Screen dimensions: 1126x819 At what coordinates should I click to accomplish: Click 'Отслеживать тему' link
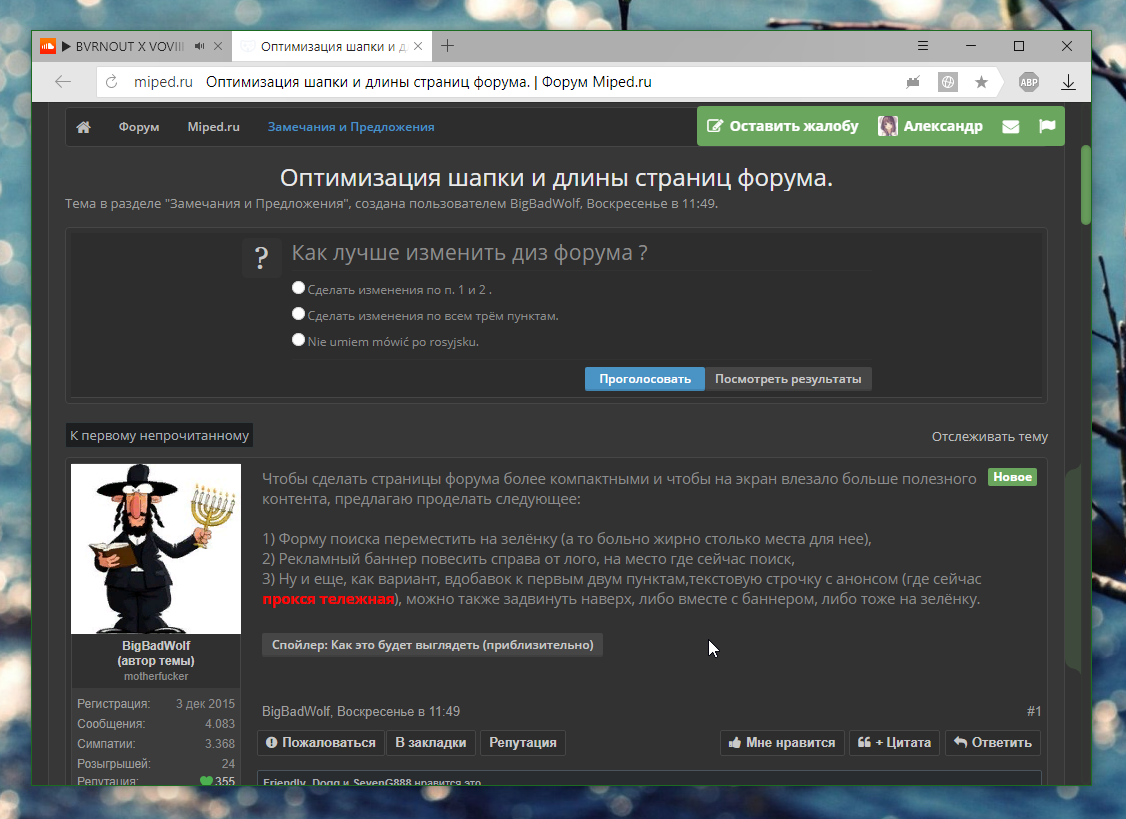tap(990, 436)
